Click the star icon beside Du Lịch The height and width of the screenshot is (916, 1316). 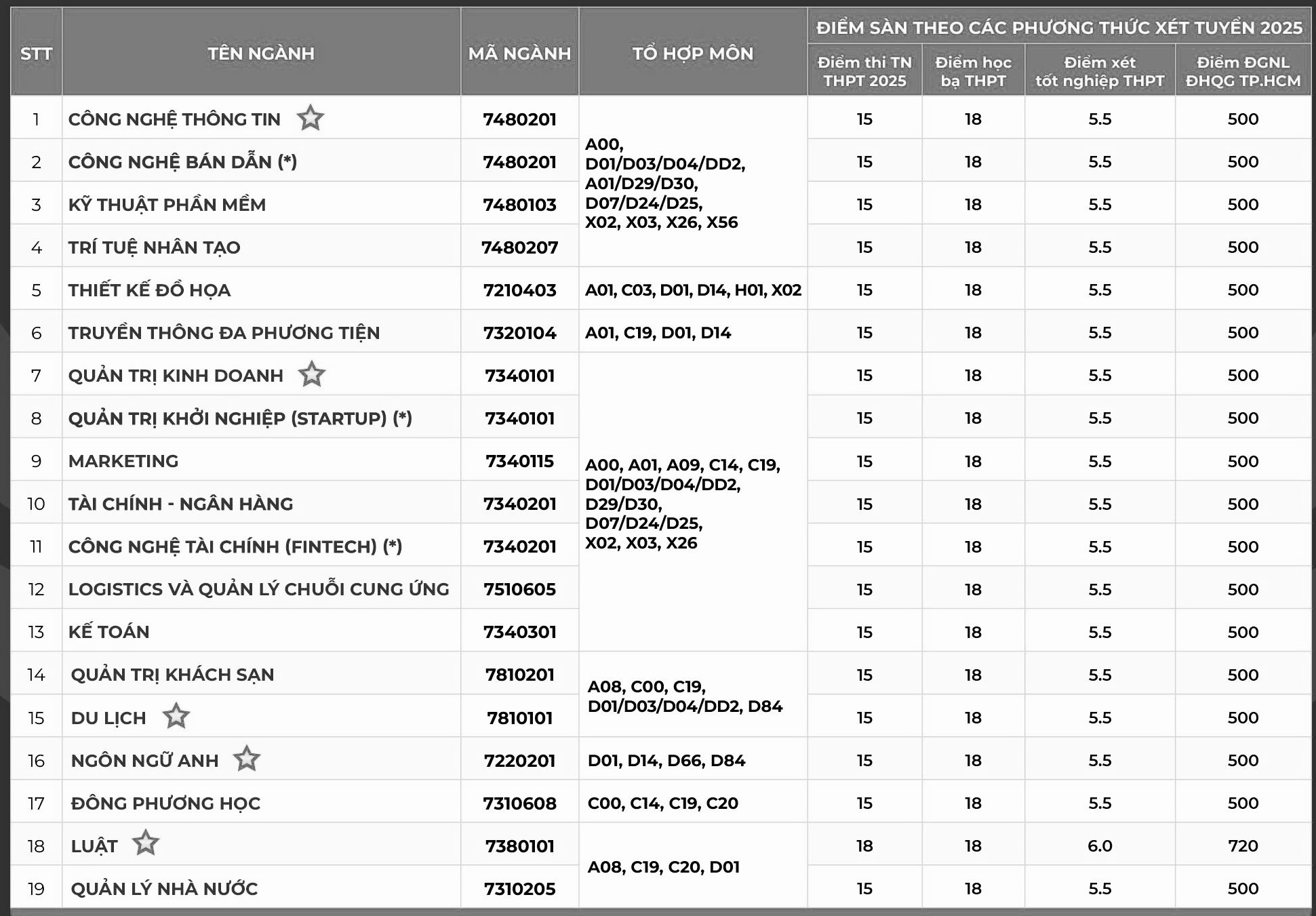coord(176,716)
